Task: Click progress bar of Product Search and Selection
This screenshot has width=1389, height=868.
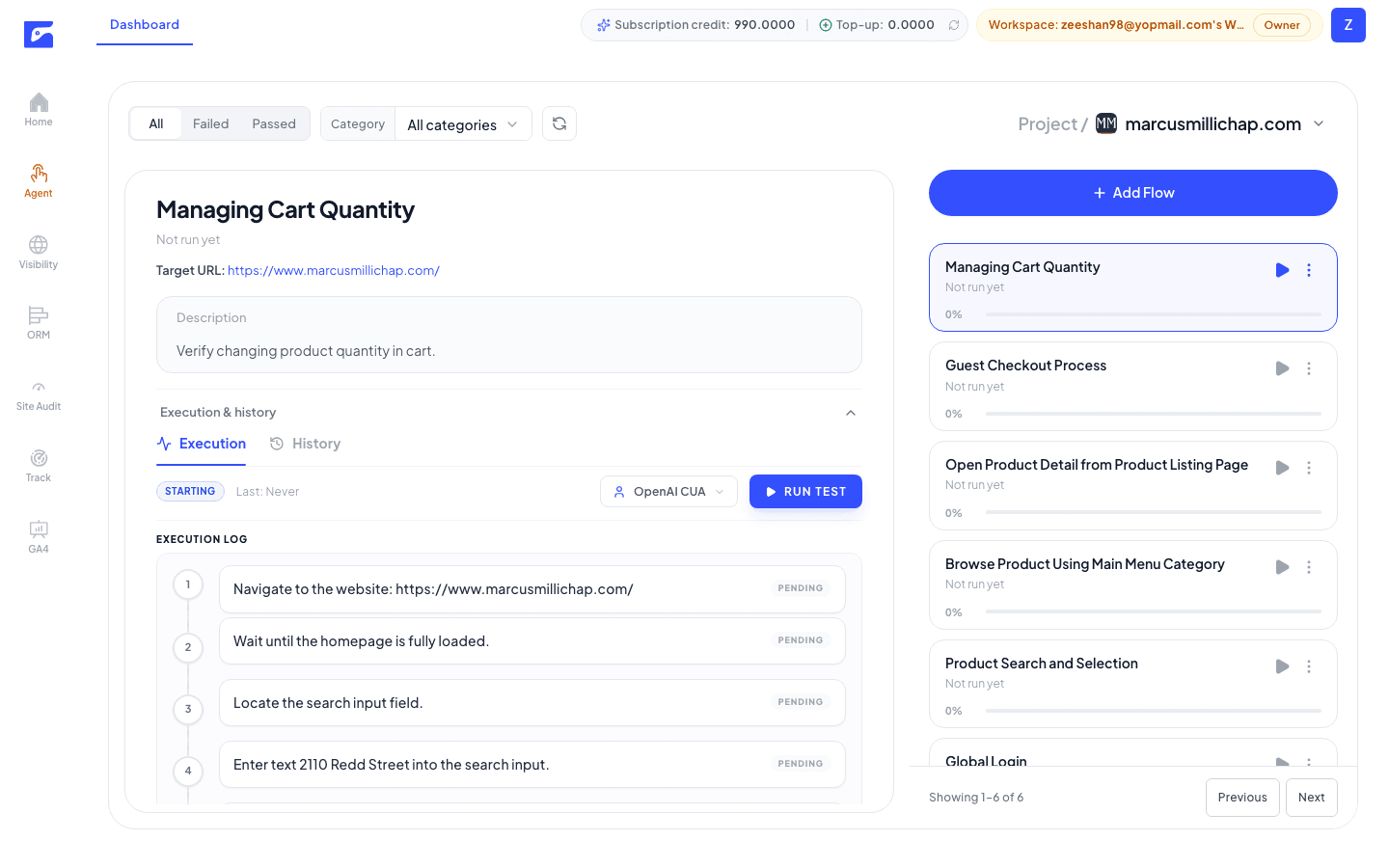Action: [x=1154, y=711]
